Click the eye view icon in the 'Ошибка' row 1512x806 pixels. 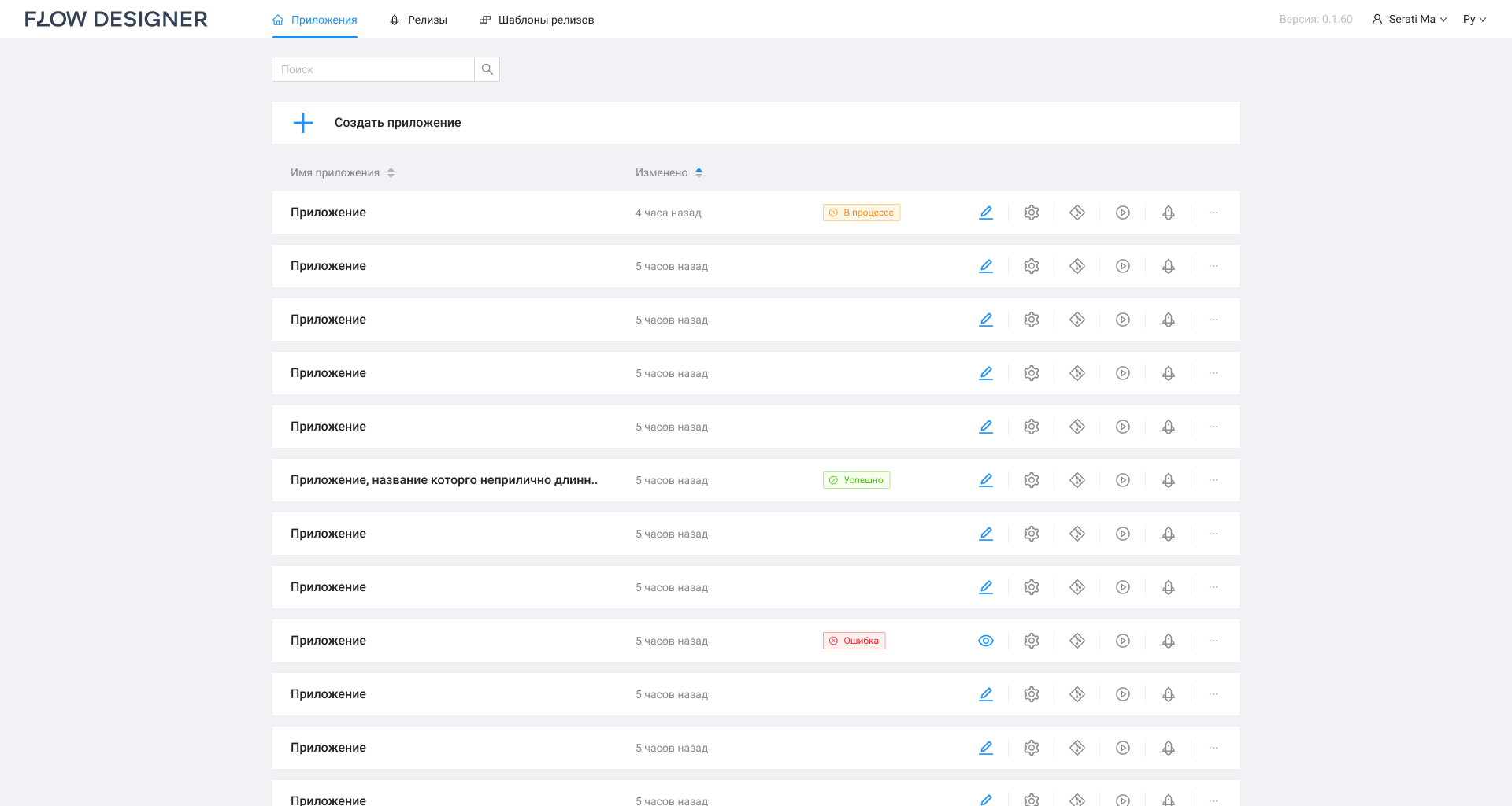986,641
